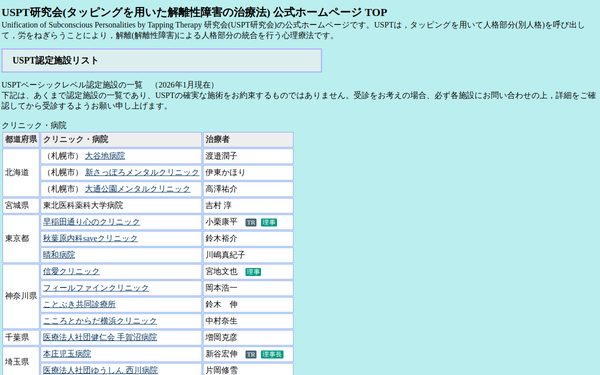The image size is (600, 375).
Task: Open the フィールファインクリニック link
Action: pos(96,288)
